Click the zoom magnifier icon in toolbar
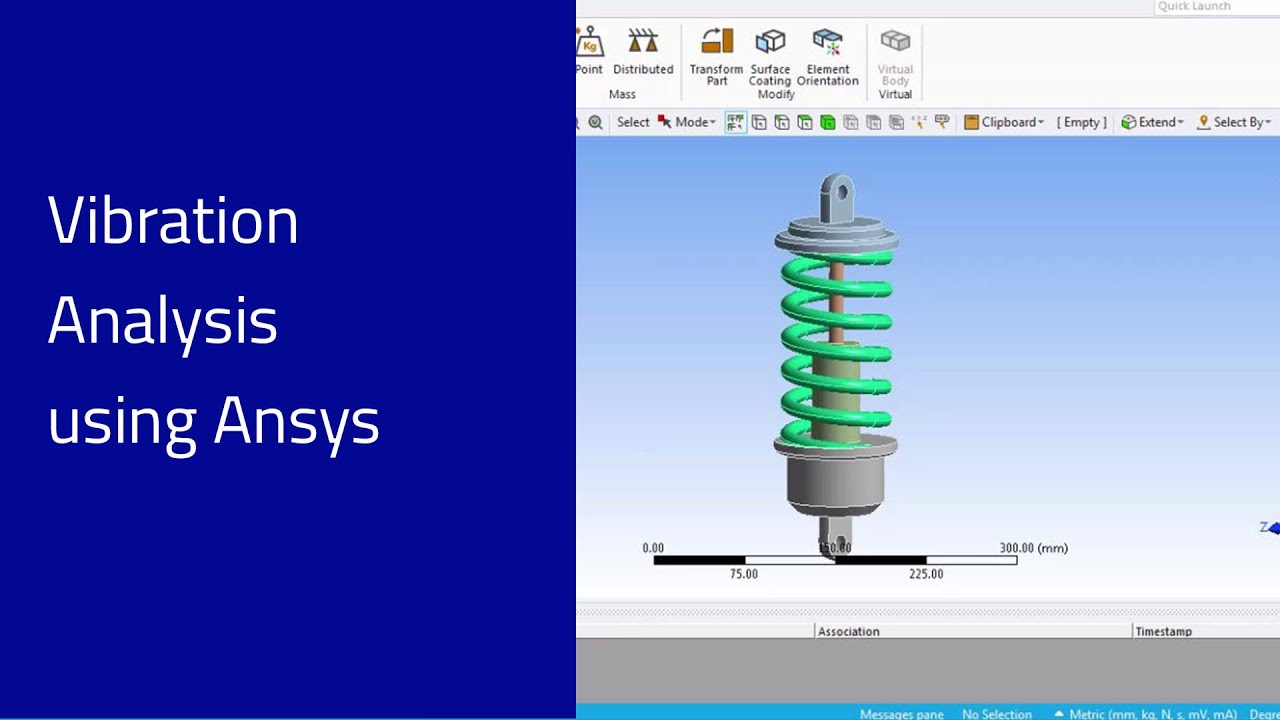Screen dimensions: 1280x720 (x=596, y=122)
